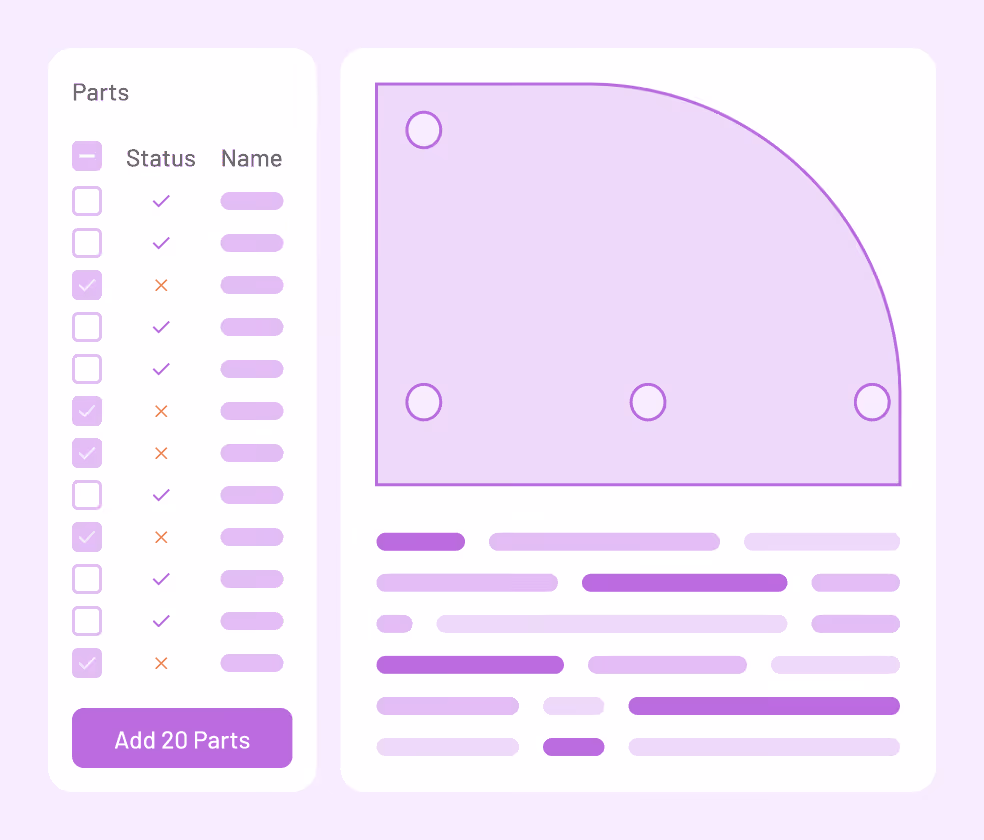Click the X status icon on the ninth row
The image size is (984, 840).
click(x=161, y=537)
